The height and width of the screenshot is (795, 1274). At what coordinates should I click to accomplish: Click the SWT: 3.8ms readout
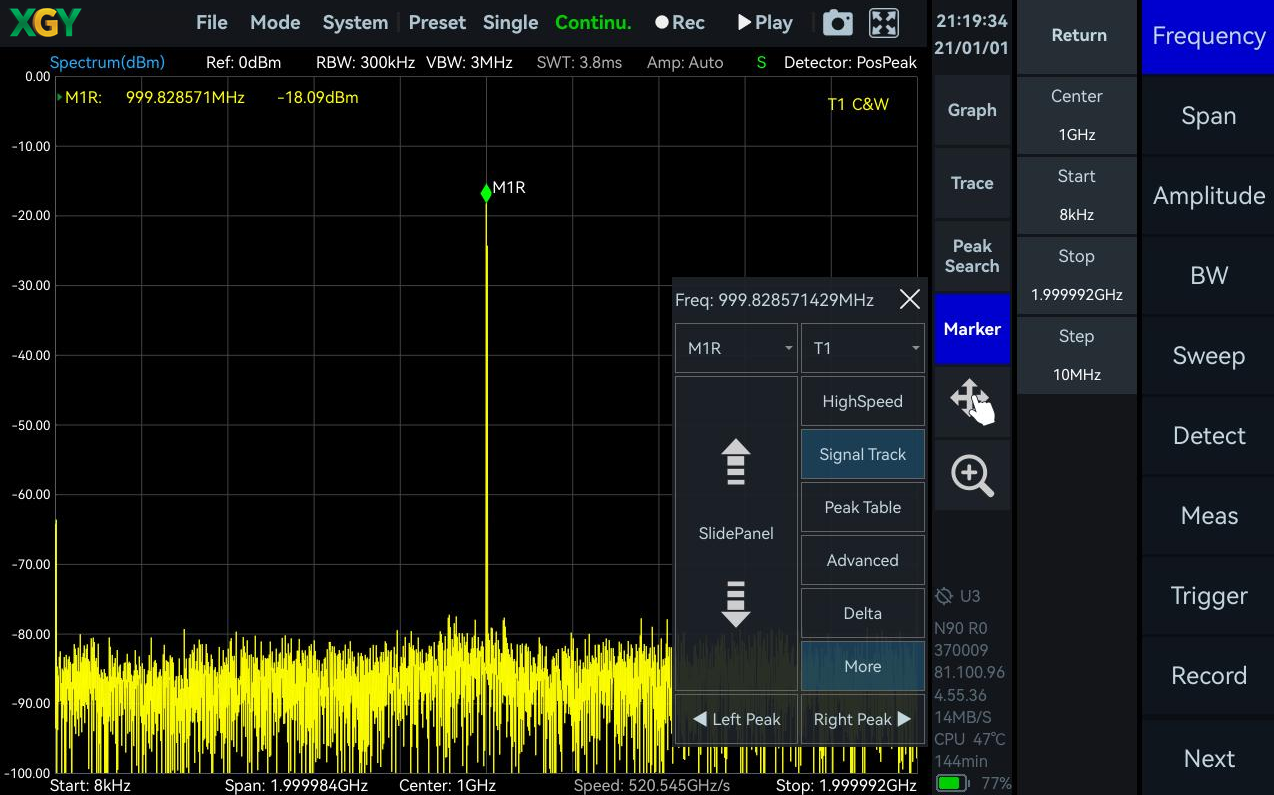pos(579,63)
